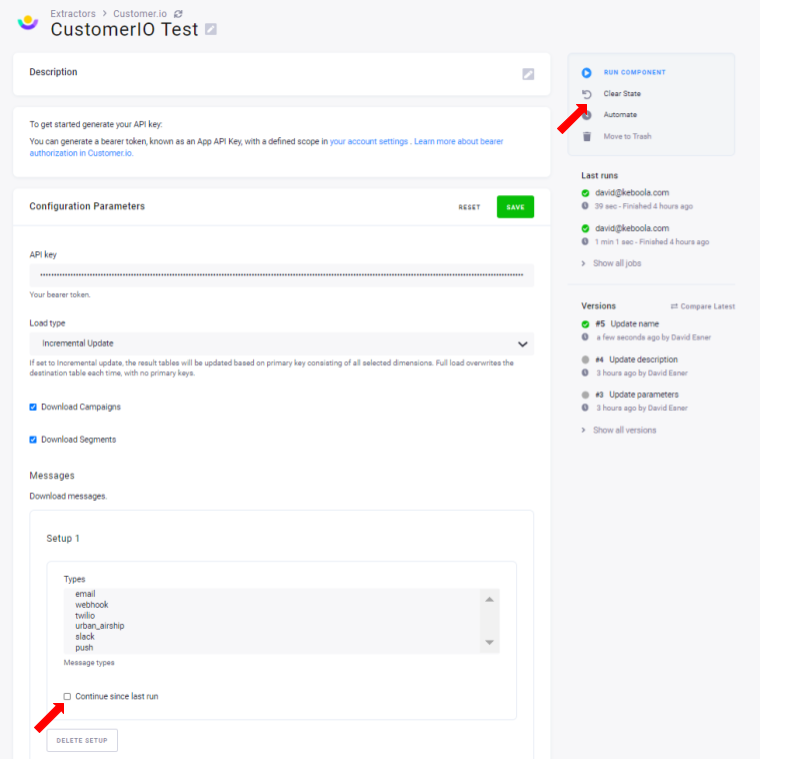Select 'webhook' message type

91,605
